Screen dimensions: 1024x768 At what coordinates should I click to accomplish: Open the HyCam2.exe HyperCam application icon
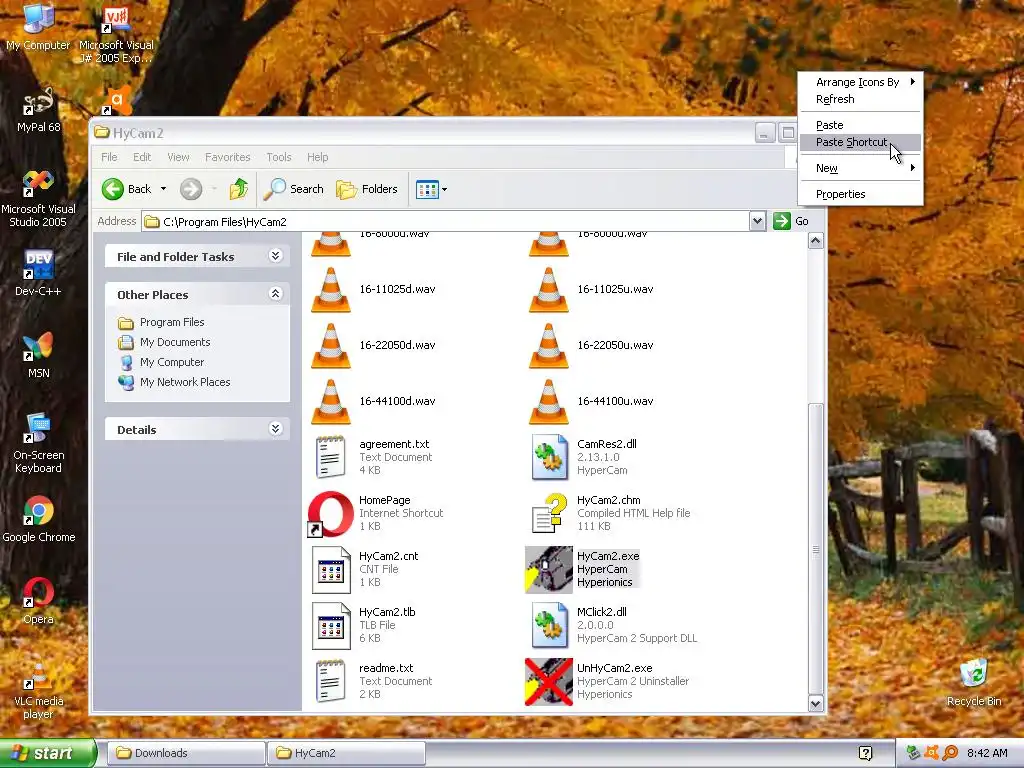click(549, 569)
